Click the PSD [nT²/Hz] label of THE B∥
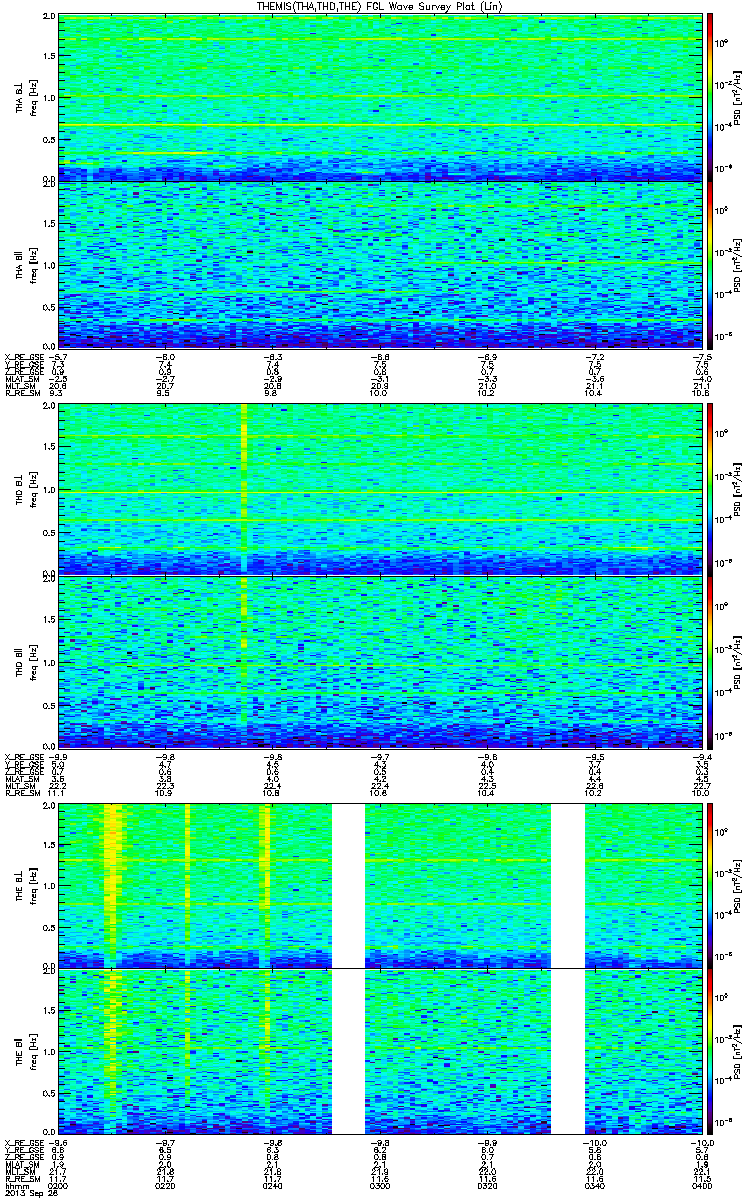 coord(736,1052)
